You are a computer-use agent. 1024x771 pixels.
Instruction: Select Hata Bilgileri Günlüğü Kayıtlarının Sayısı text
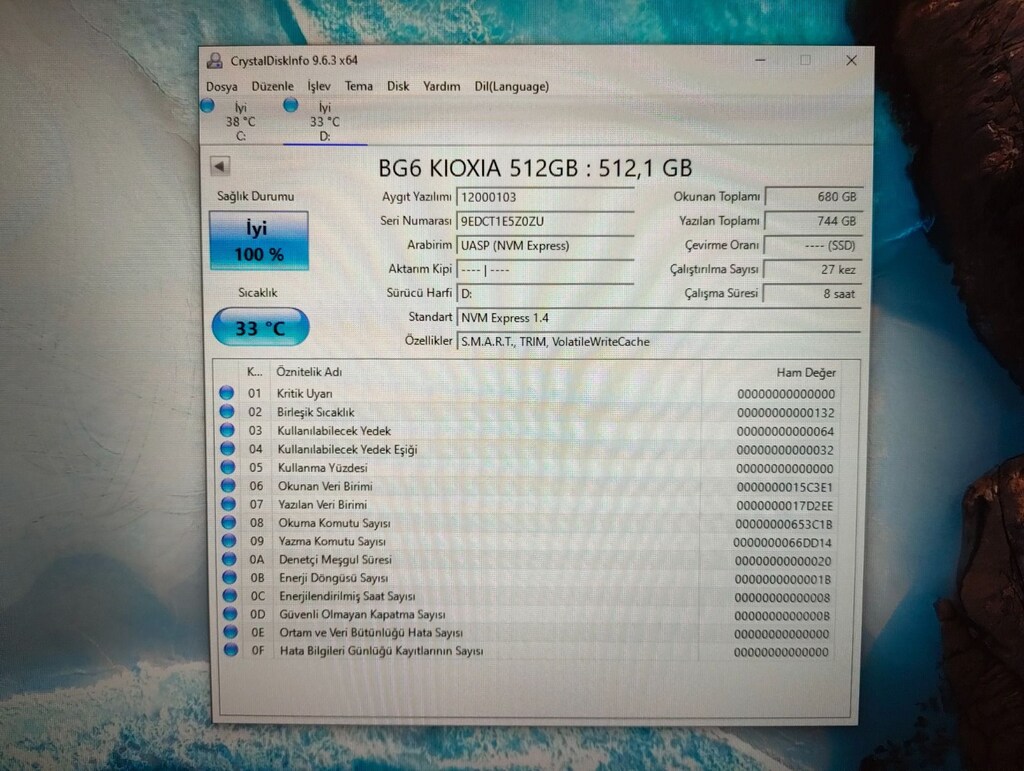click(x=381, y=651)
